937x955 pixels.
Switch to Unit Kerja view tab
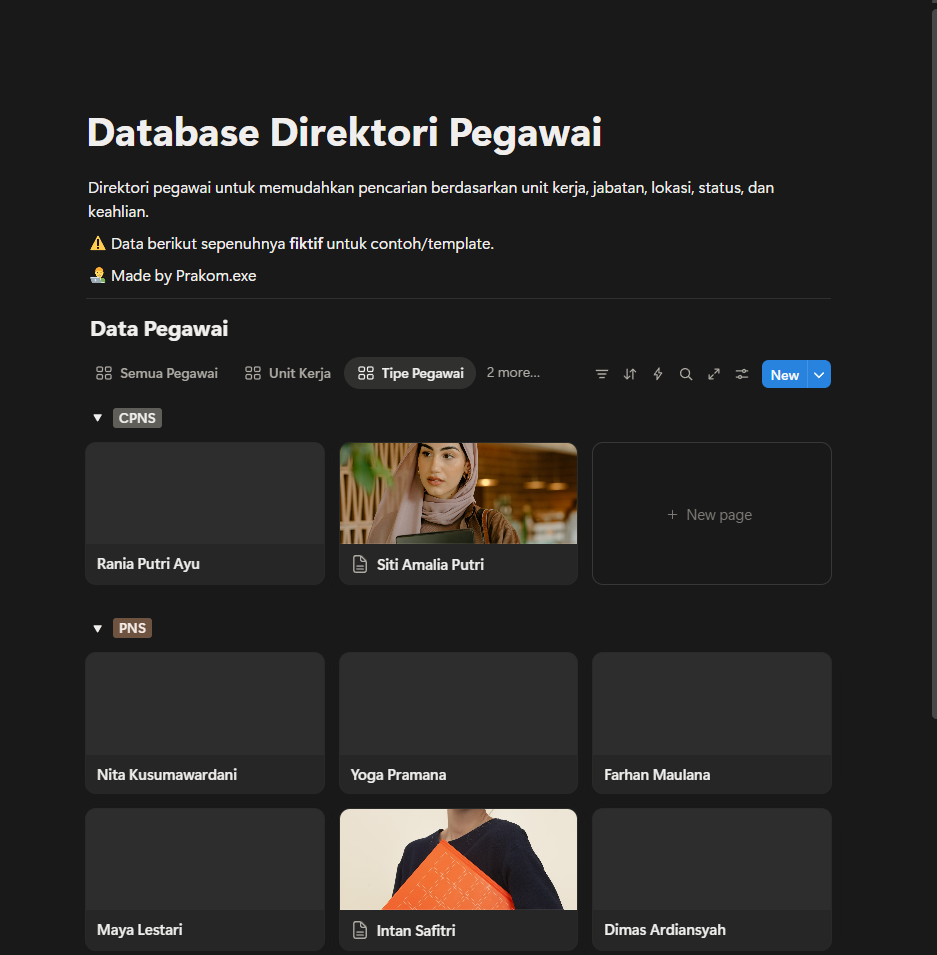(288, 373)
